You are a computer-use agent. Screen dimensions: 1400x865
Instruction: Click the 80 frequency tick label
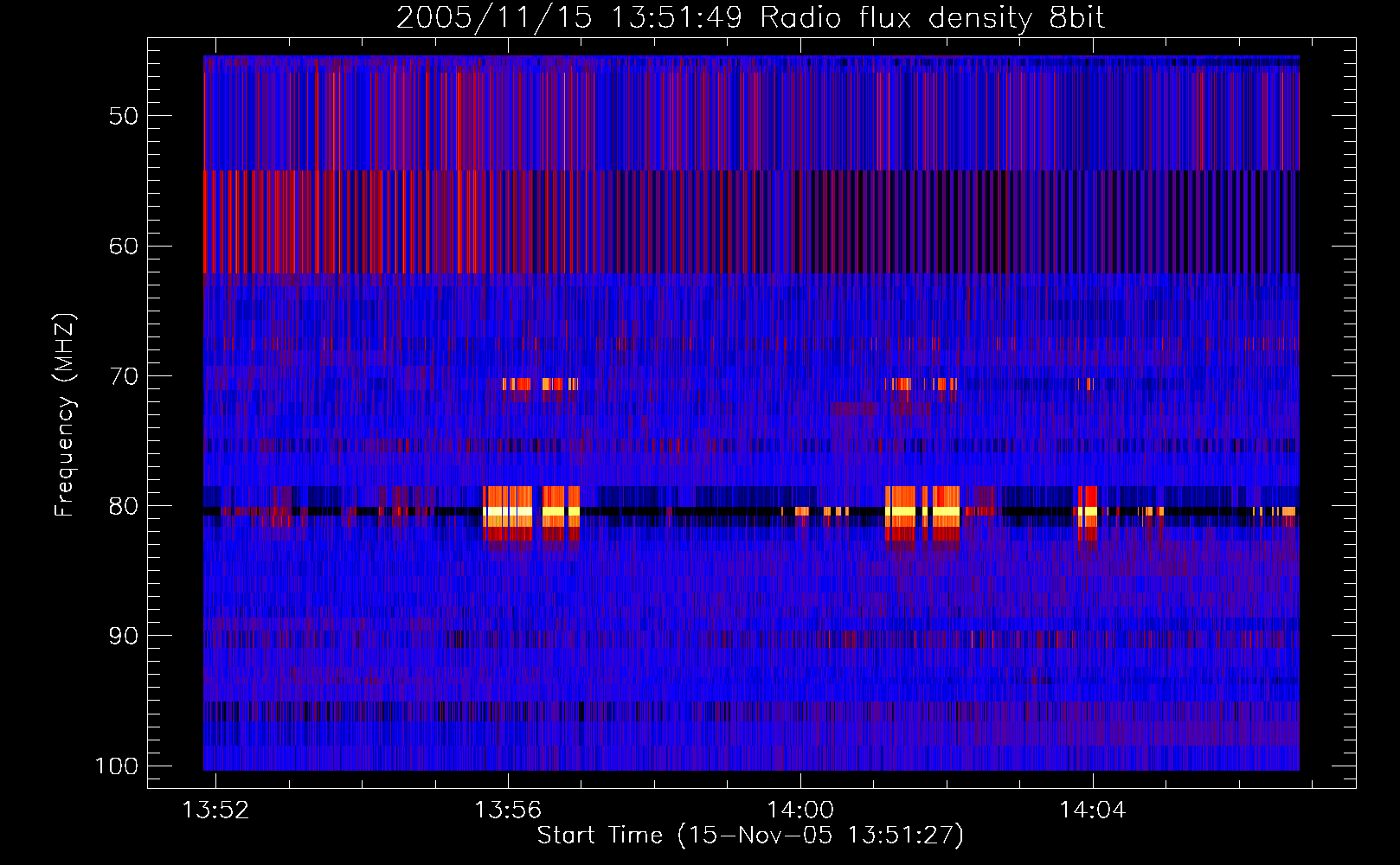click(124, 506)
